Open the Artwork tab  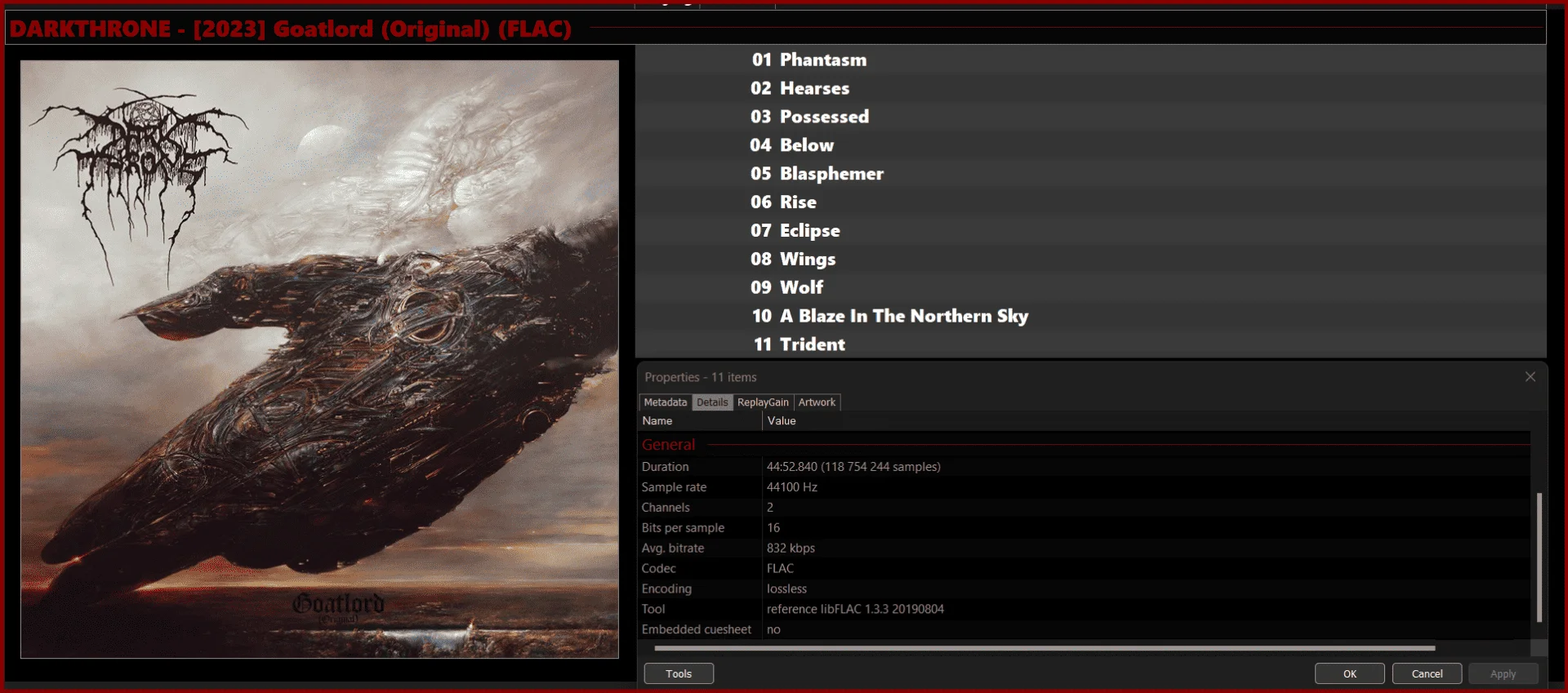(x=817, y=402)
